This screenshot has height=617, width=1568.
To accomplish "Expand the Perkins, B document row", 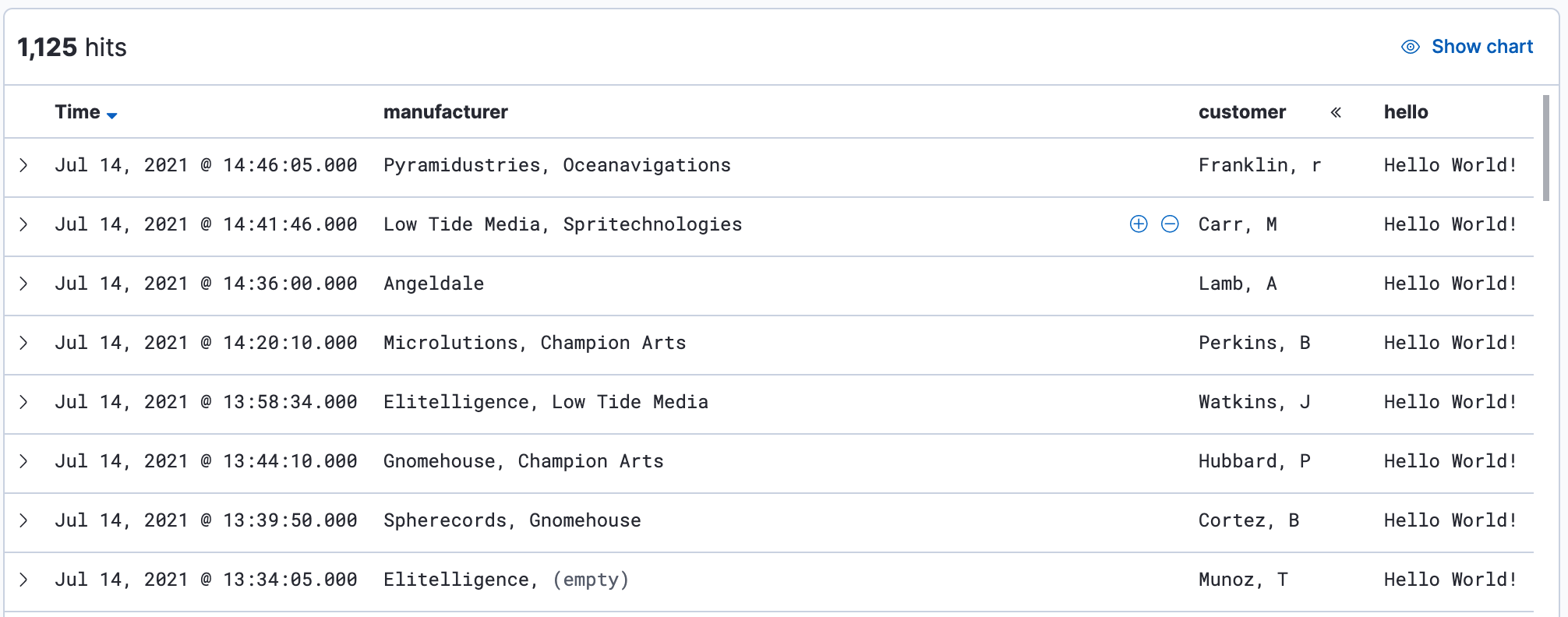I will pos(24,343).
